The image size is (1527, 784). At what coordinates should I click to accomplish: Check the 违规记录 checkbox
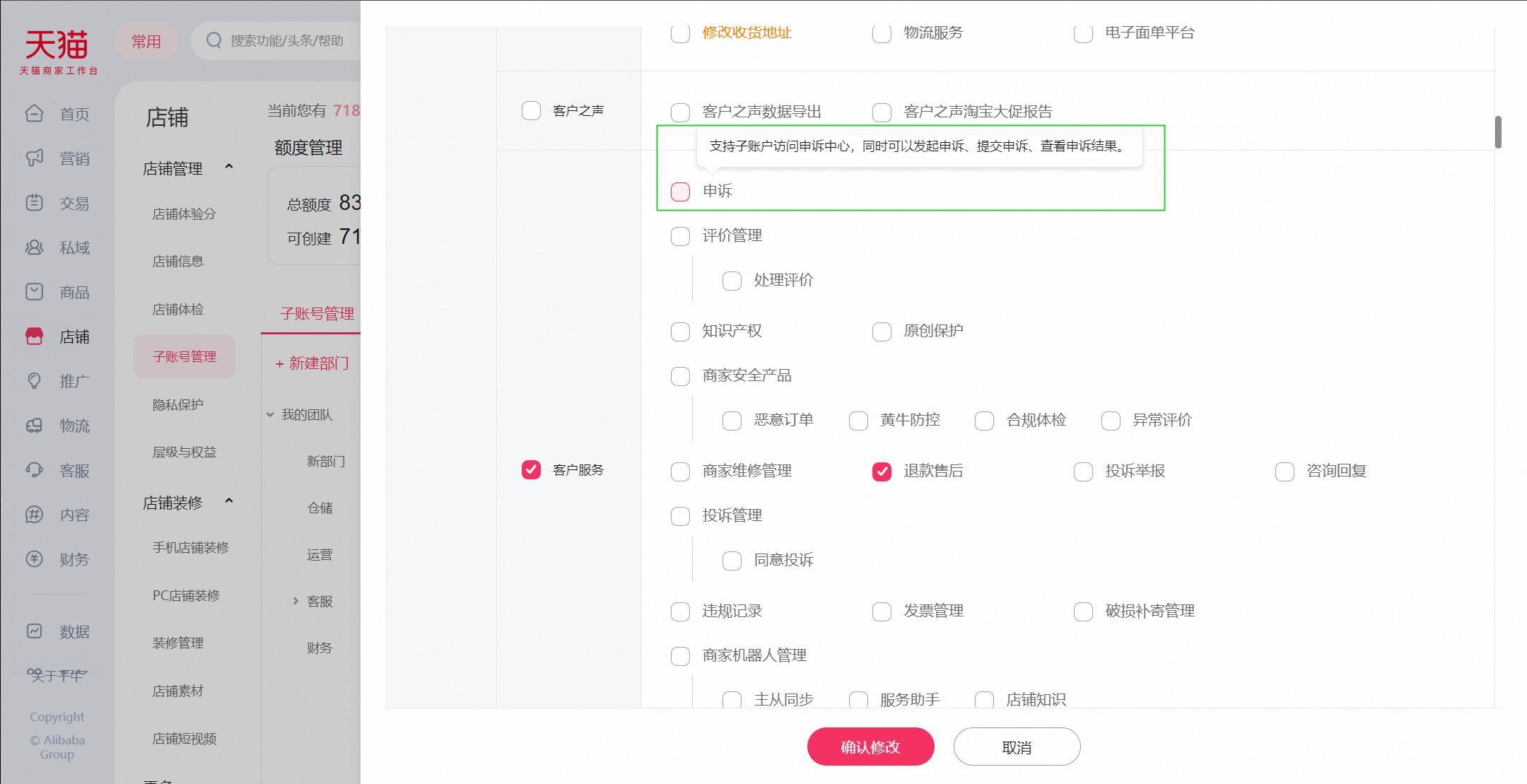[x=680, y=612]
